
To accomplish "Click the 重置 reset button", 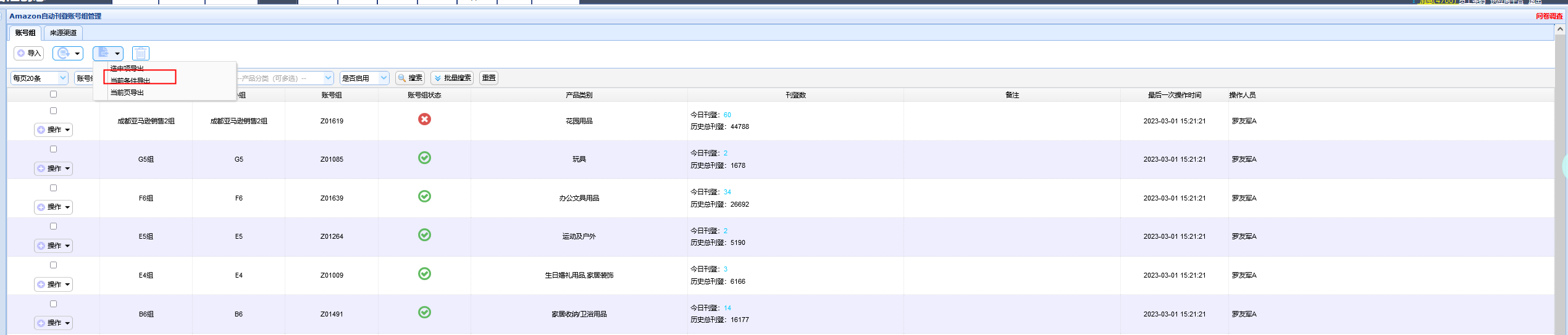I will click(489, 78).
